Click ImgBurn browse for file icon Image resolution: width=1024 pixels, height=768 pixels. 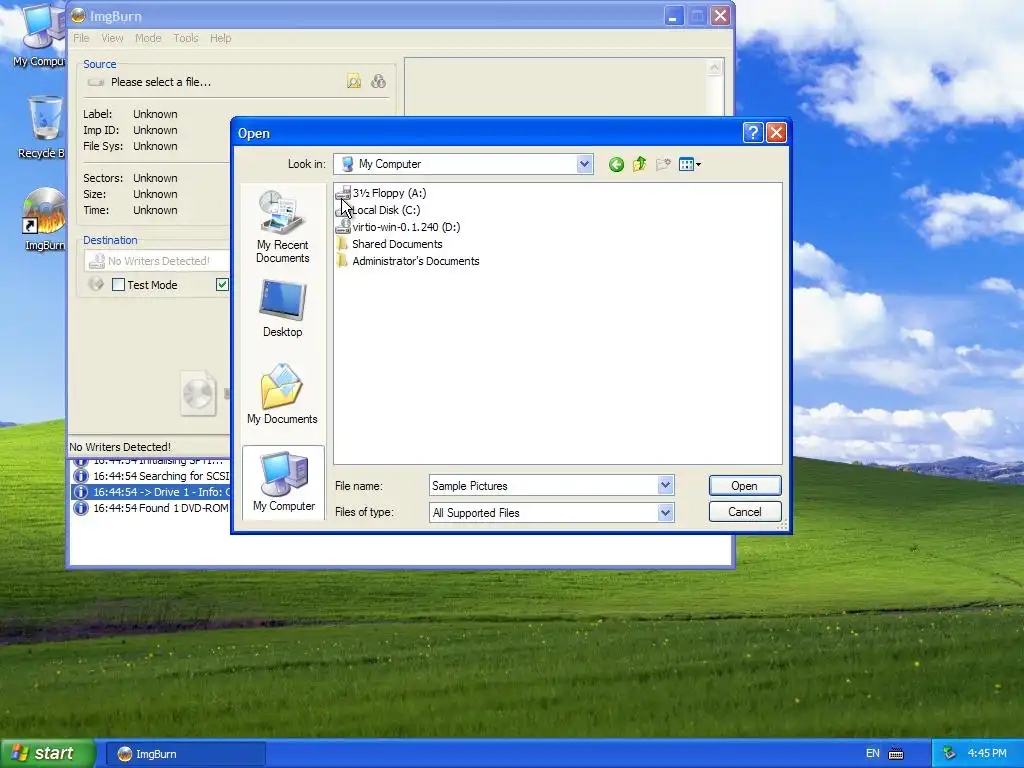[354, 81]
